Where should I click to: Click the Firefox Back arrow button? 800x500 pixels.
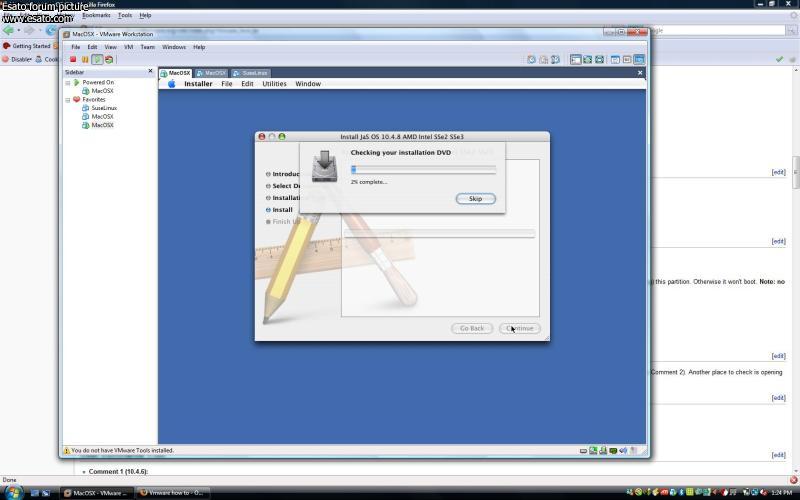tap(8, 31)
